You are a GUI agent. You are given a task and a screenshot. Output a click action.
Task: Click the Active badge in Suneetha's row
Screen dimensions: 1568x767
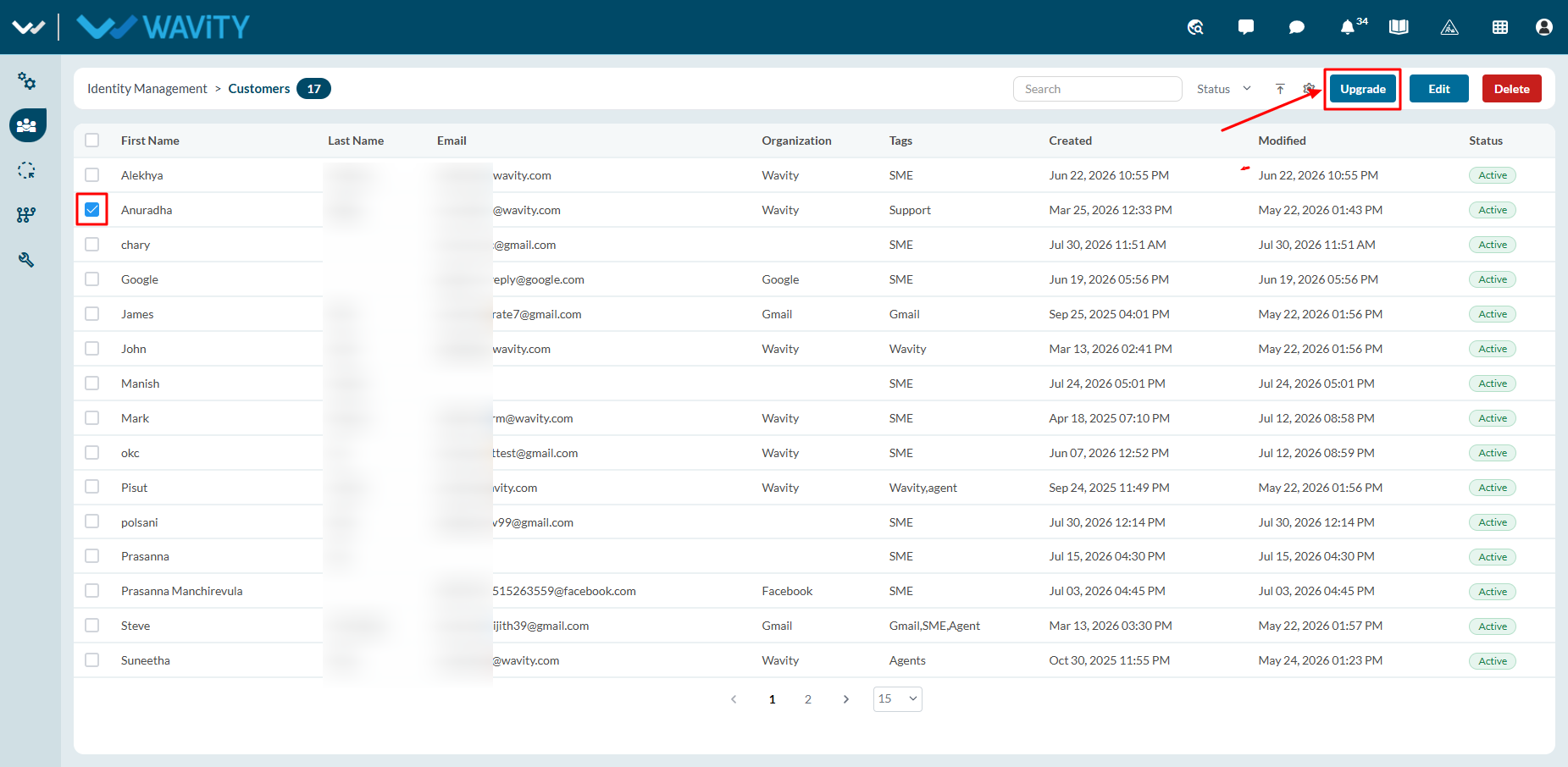[x=1493, y=661]
